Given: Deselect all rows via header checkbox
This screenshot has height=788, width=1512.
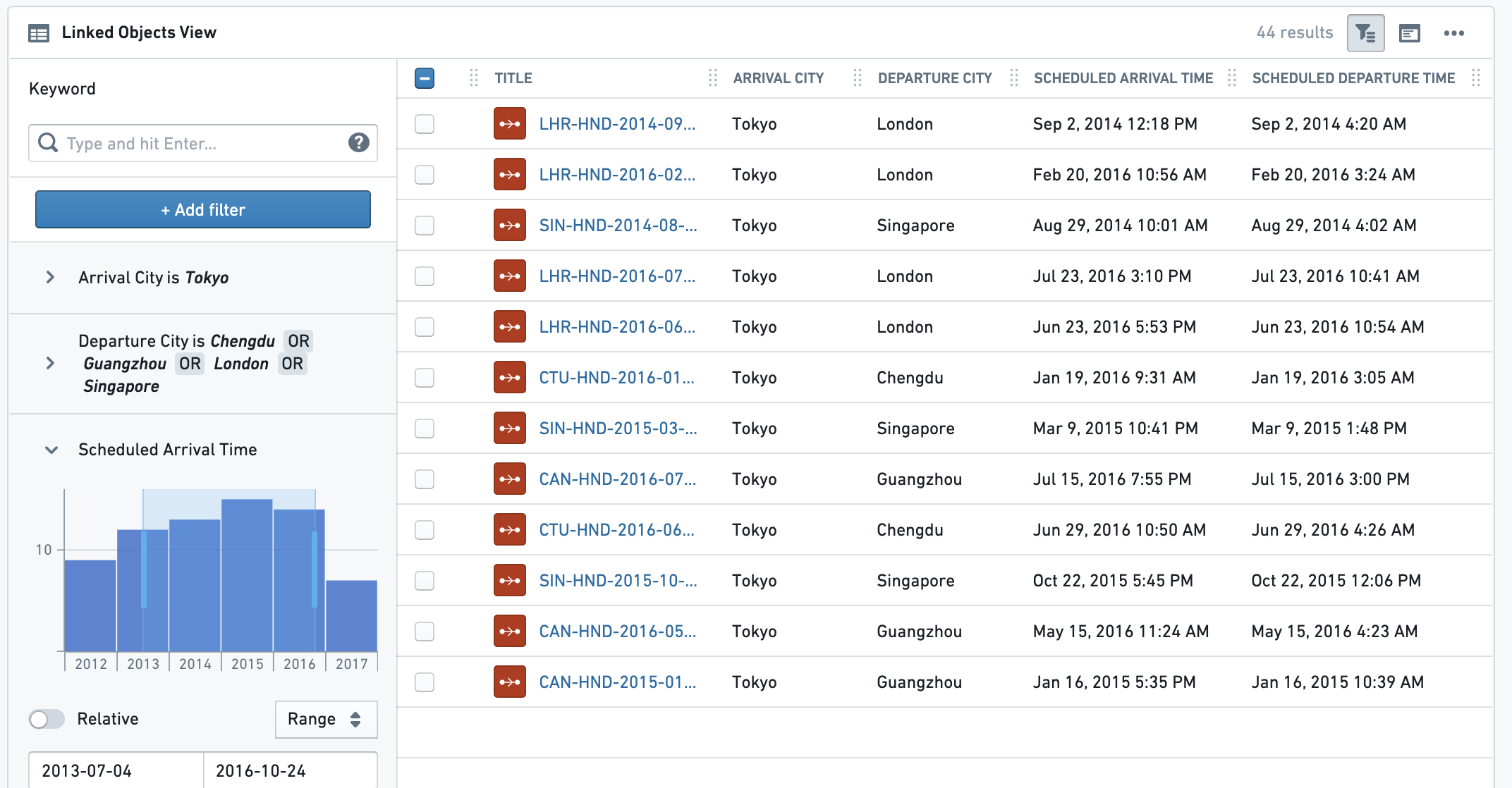Looking at the screenshot, I should (x=424, y=78).
